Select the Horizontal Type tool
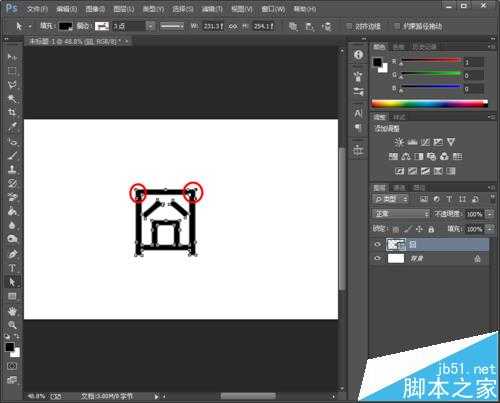 coord(12,268)
